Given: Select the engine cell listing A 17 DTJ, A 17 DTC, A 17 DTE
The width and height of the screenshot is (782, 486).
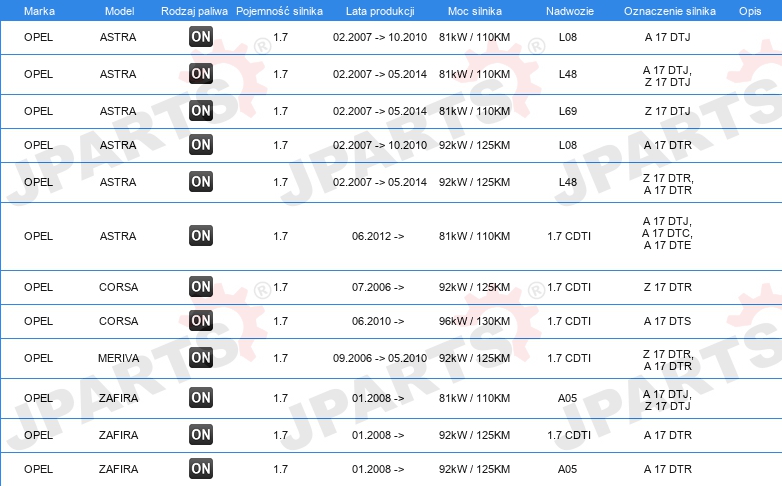Looking at the screenshot, I should [667, 233].
